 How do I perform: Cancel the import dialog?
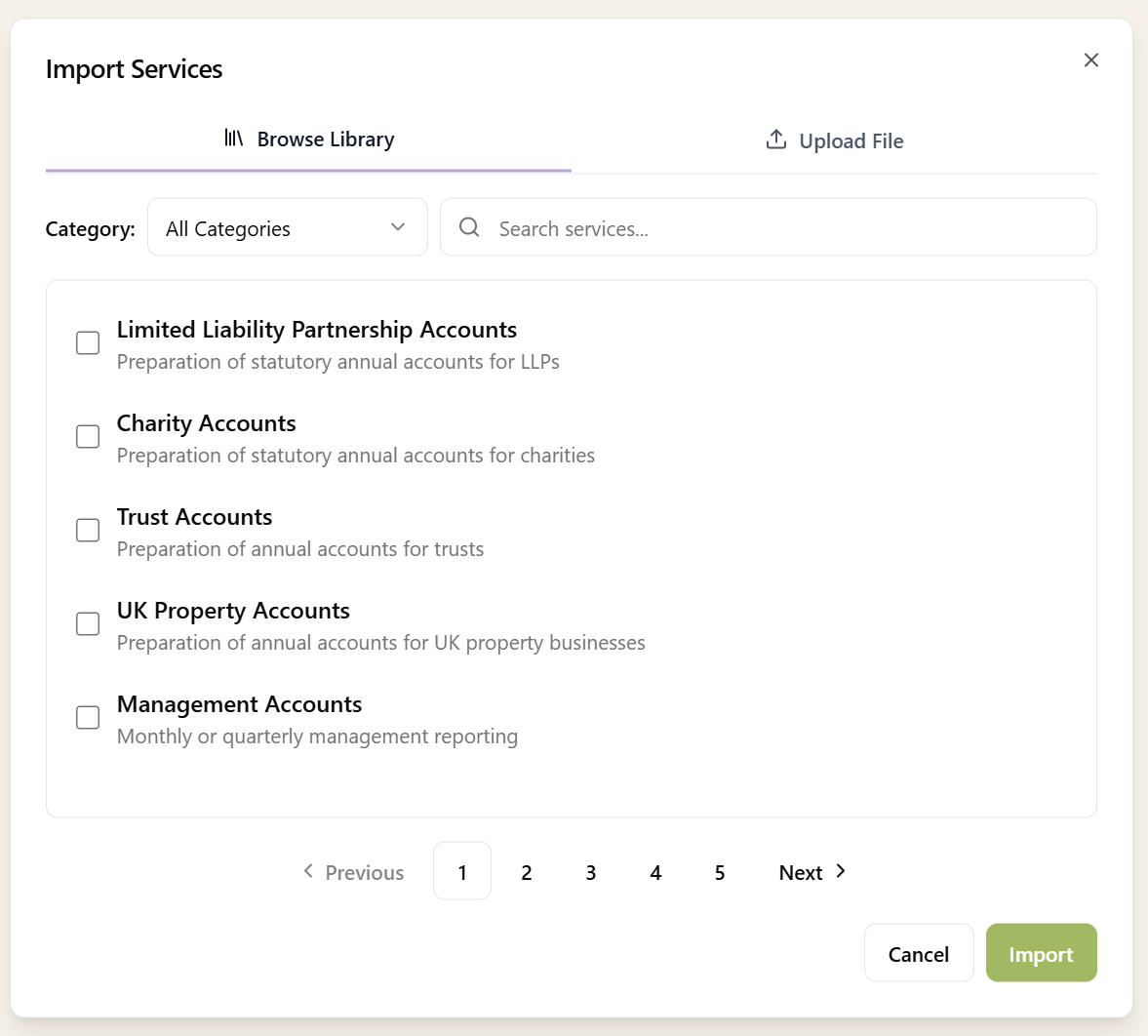(919, 953)
